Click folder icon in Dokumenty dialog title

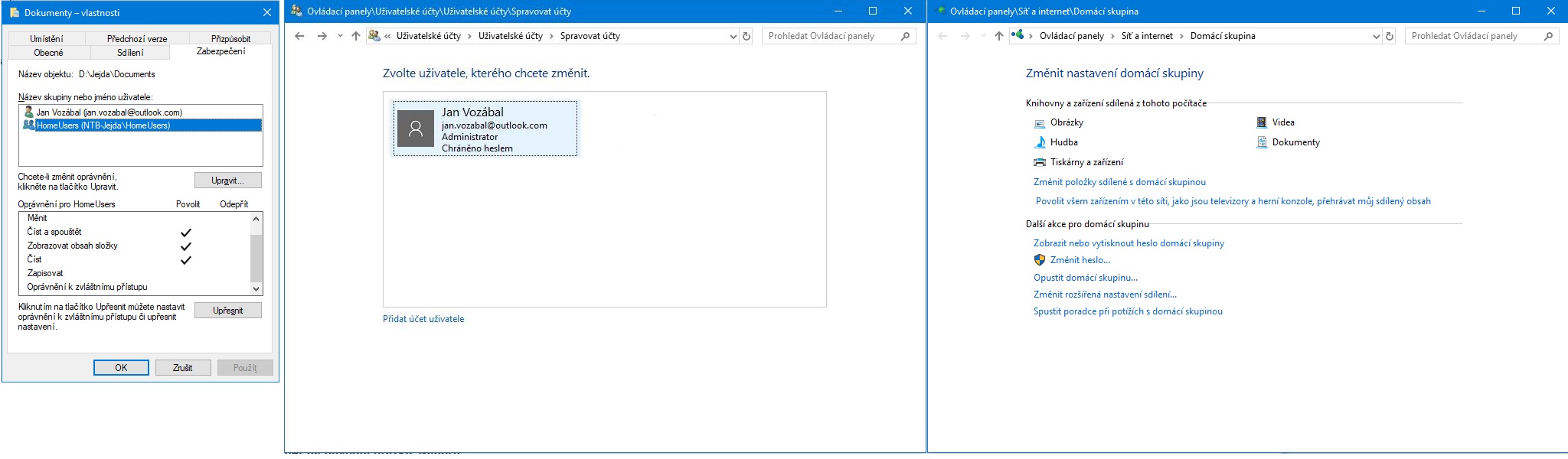15,12
